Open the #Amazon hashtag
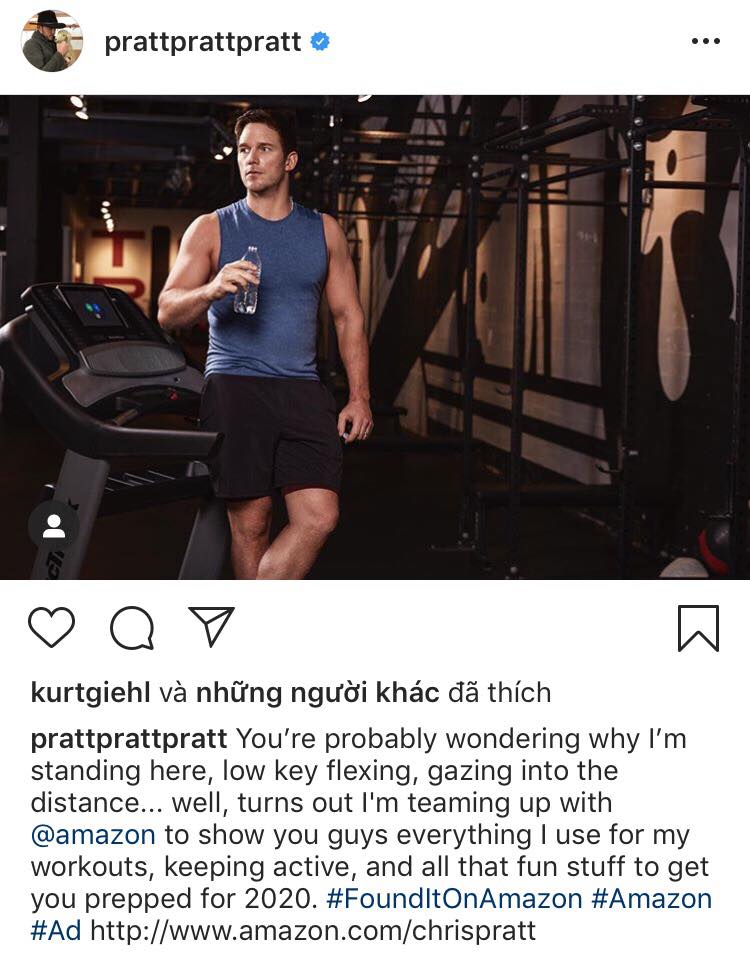The height and width of the screenshot is (958, 750). 652,899
